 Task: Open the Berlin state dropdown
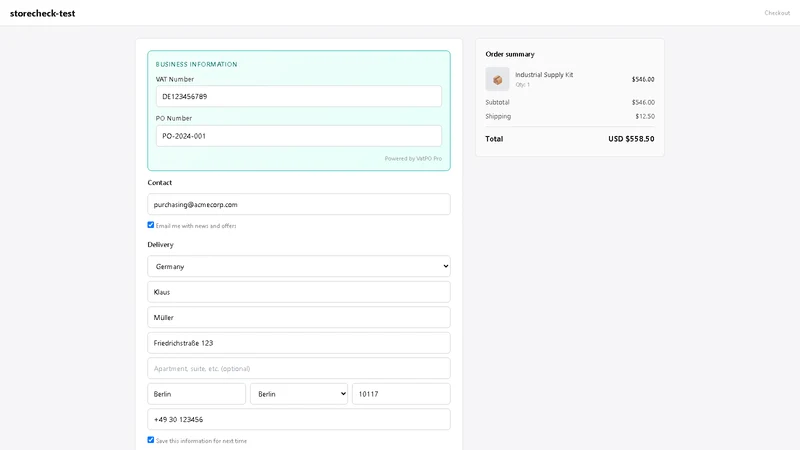coord(299,394)
